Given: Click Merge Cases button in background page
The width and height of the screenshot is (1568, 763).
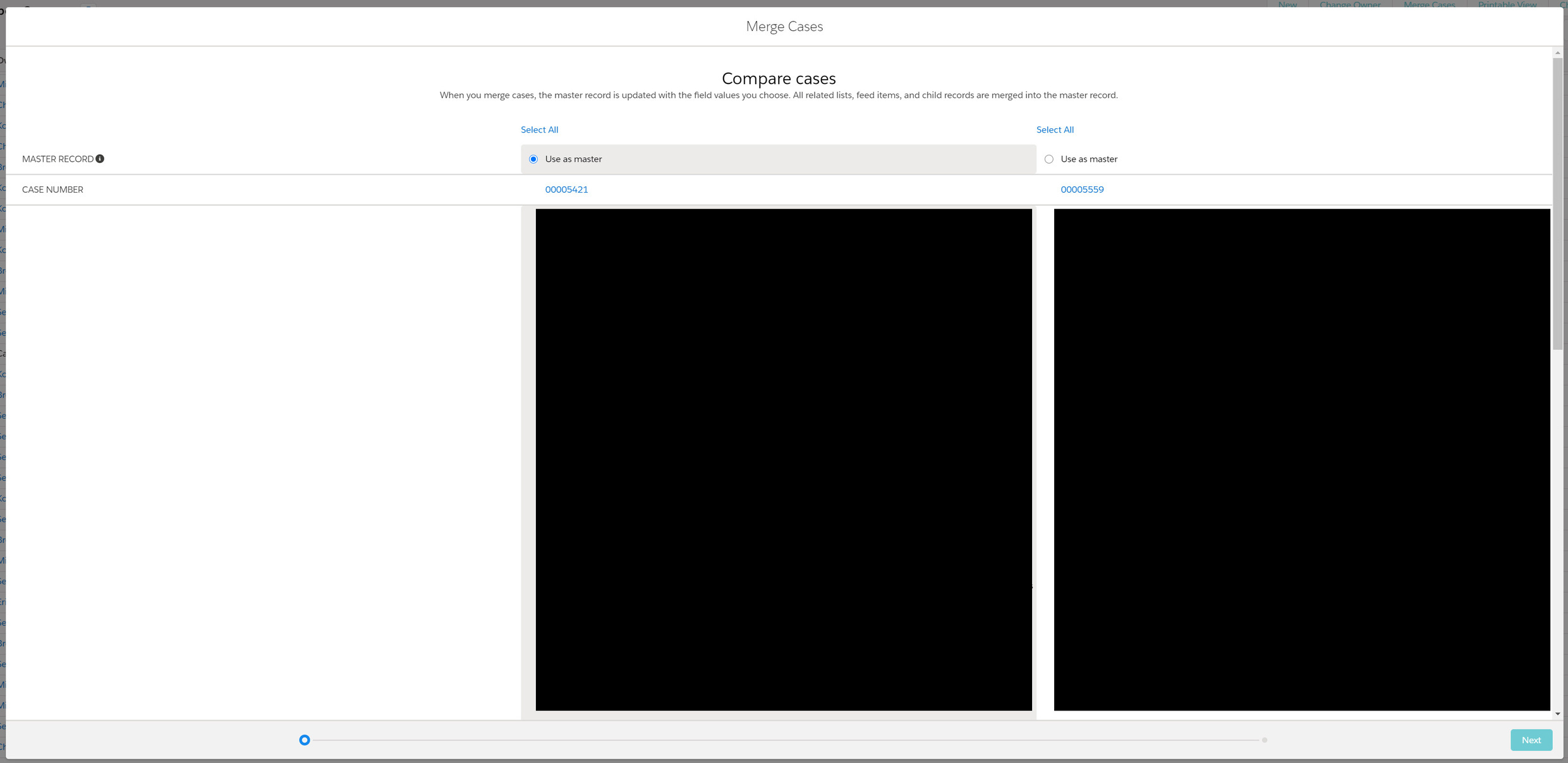Looking at the screenshot, I should tap(1429, 4).
